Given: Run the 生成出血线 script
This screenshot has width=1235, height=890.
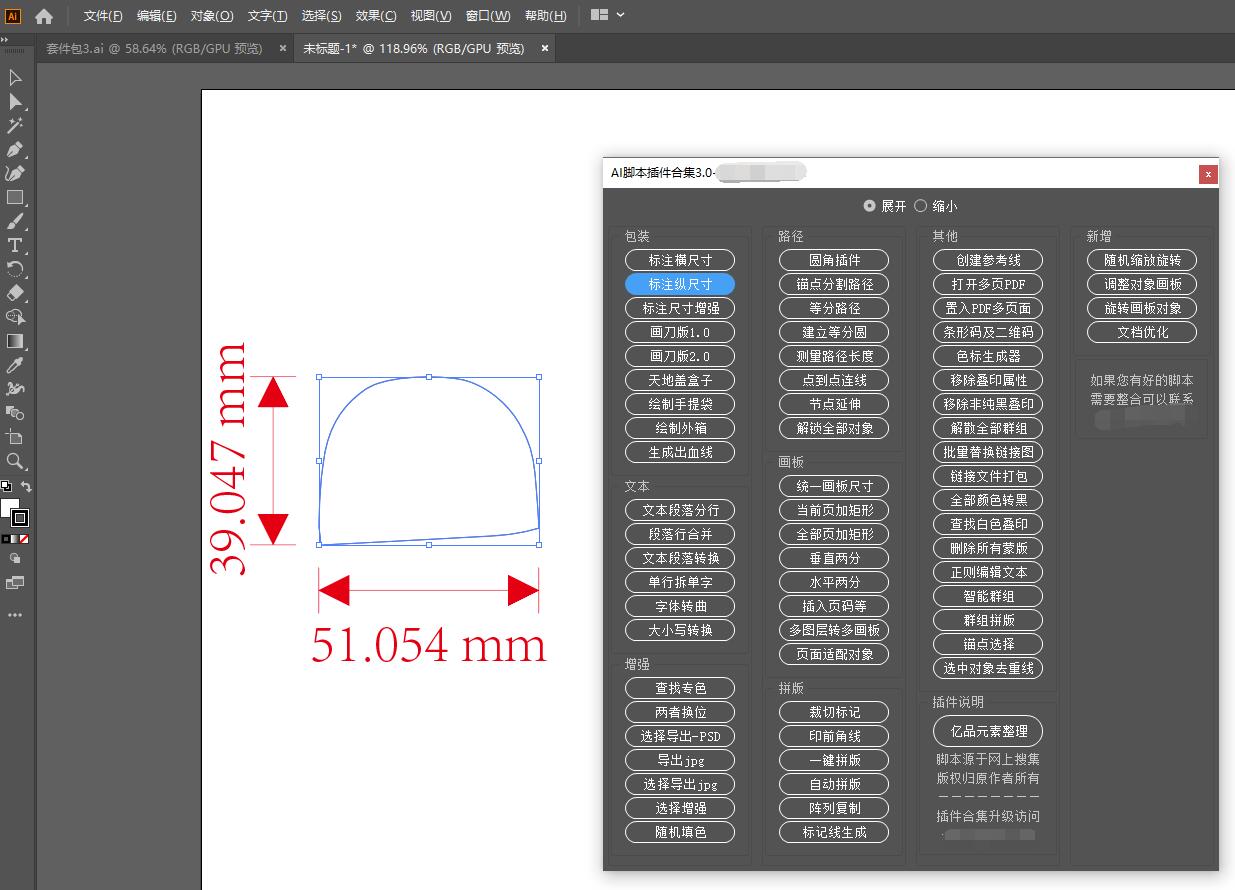Looking at the screenshot, I should pyautogui.click(x=680, y=452).
